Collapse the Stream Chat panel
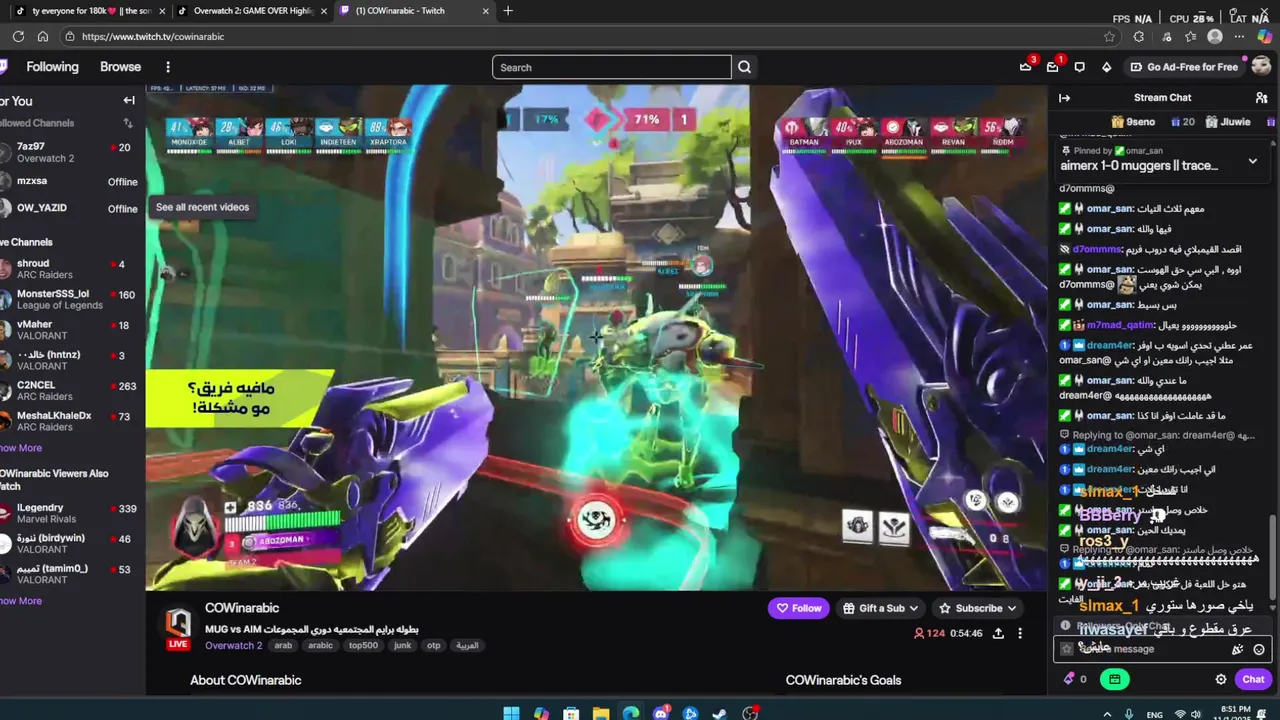The width and height of the screenshot is (1280, 720). pos(1064,98)
